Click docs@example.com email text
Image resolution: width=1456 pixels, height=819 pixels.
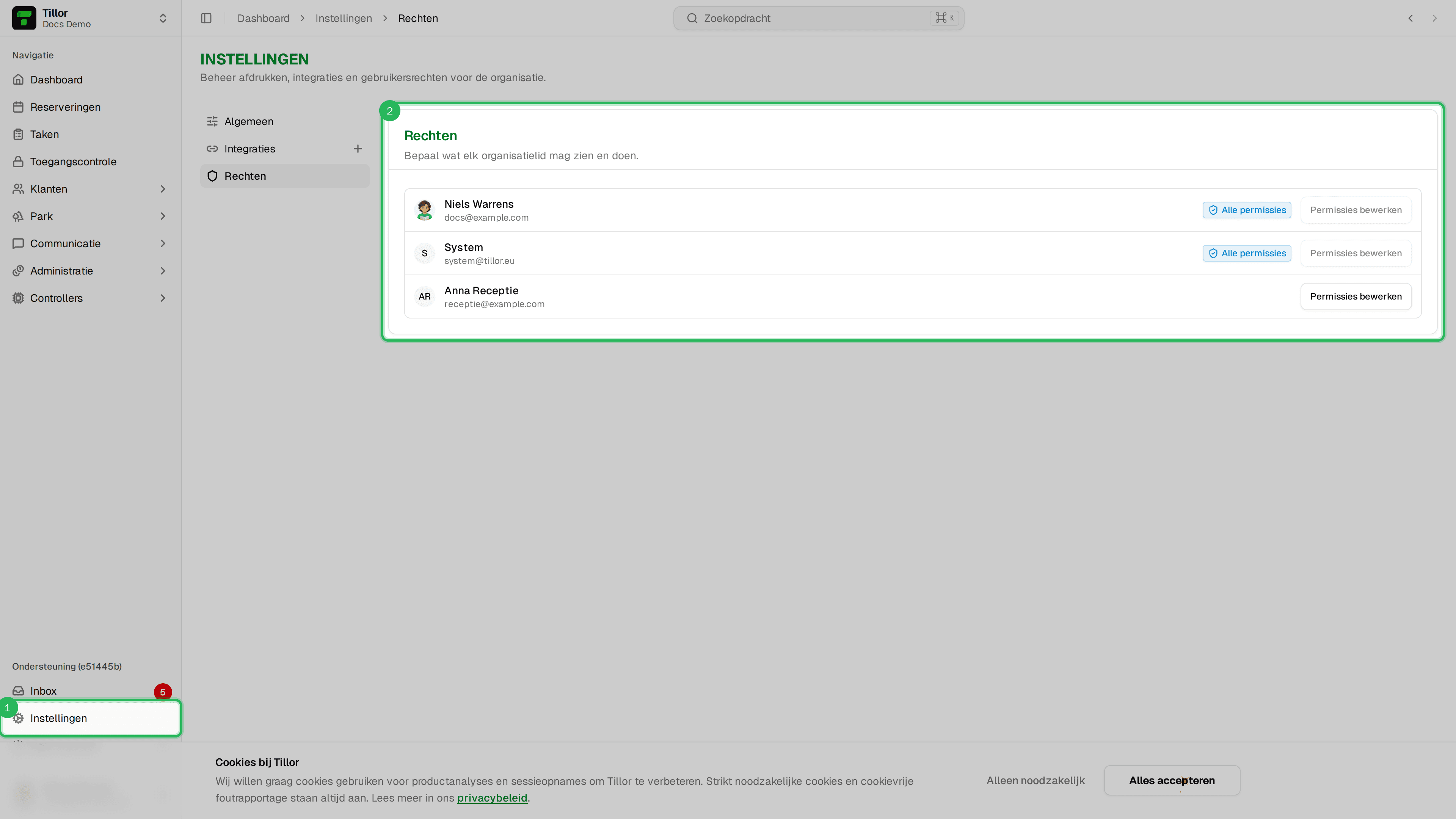point(486,218)
